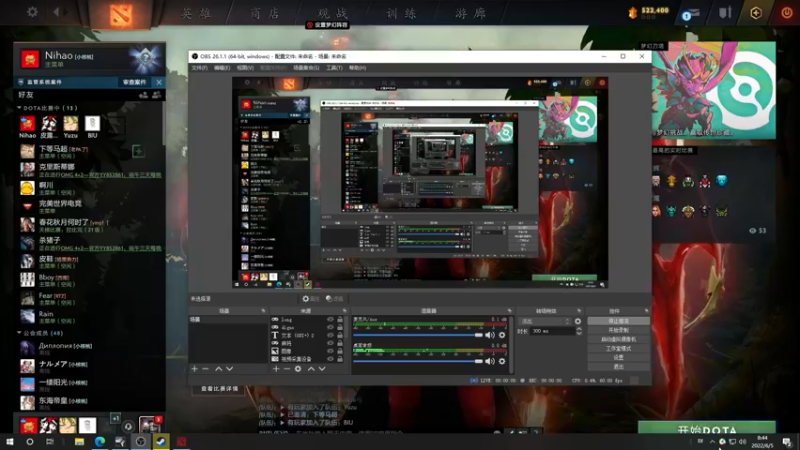Undock the 控件 panel with its pop-out icon
The image size is (800, 450).
click(x=646, y=311)
